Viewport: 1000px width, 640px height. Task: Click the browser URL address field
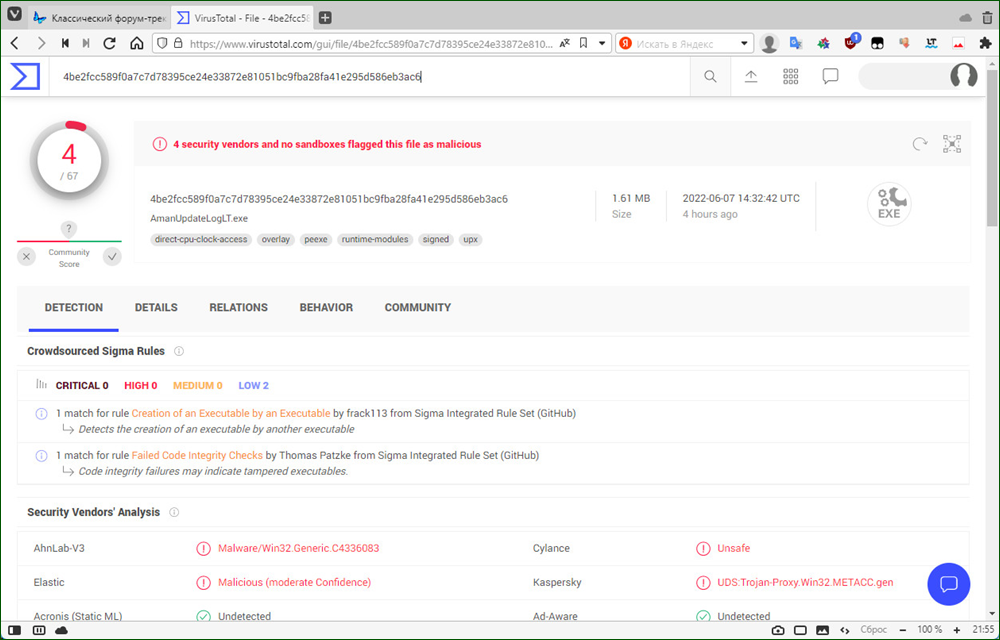(372, 43)
